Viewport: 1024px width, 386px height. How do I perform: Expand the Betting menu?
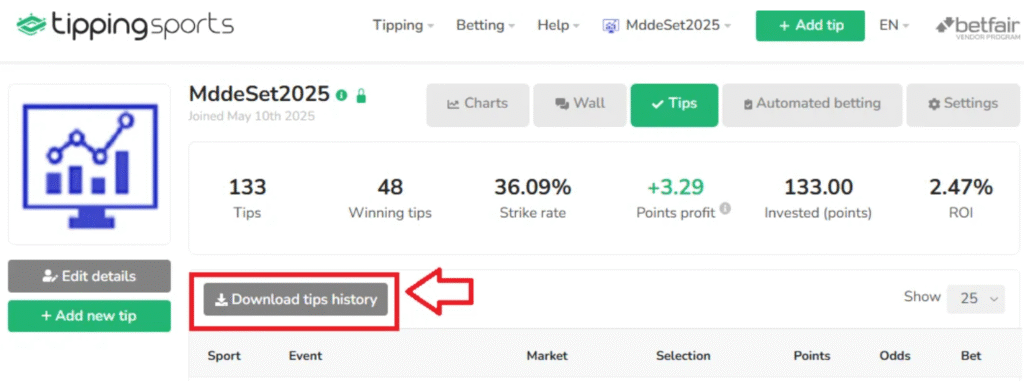tap(485, 25)
